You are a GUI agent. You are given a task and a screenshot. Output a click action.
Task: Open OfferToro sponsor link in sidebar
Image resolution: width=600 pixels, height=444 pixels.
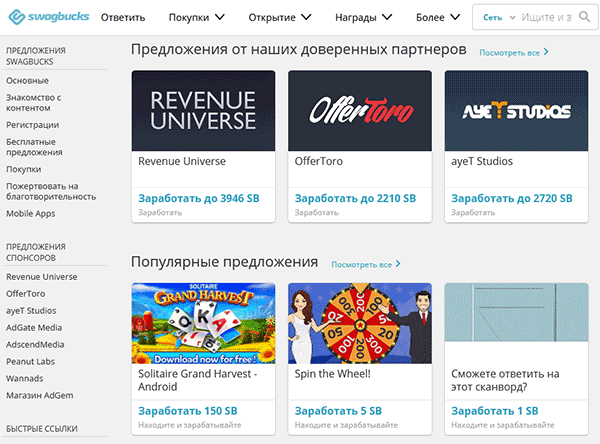(26, 294)
